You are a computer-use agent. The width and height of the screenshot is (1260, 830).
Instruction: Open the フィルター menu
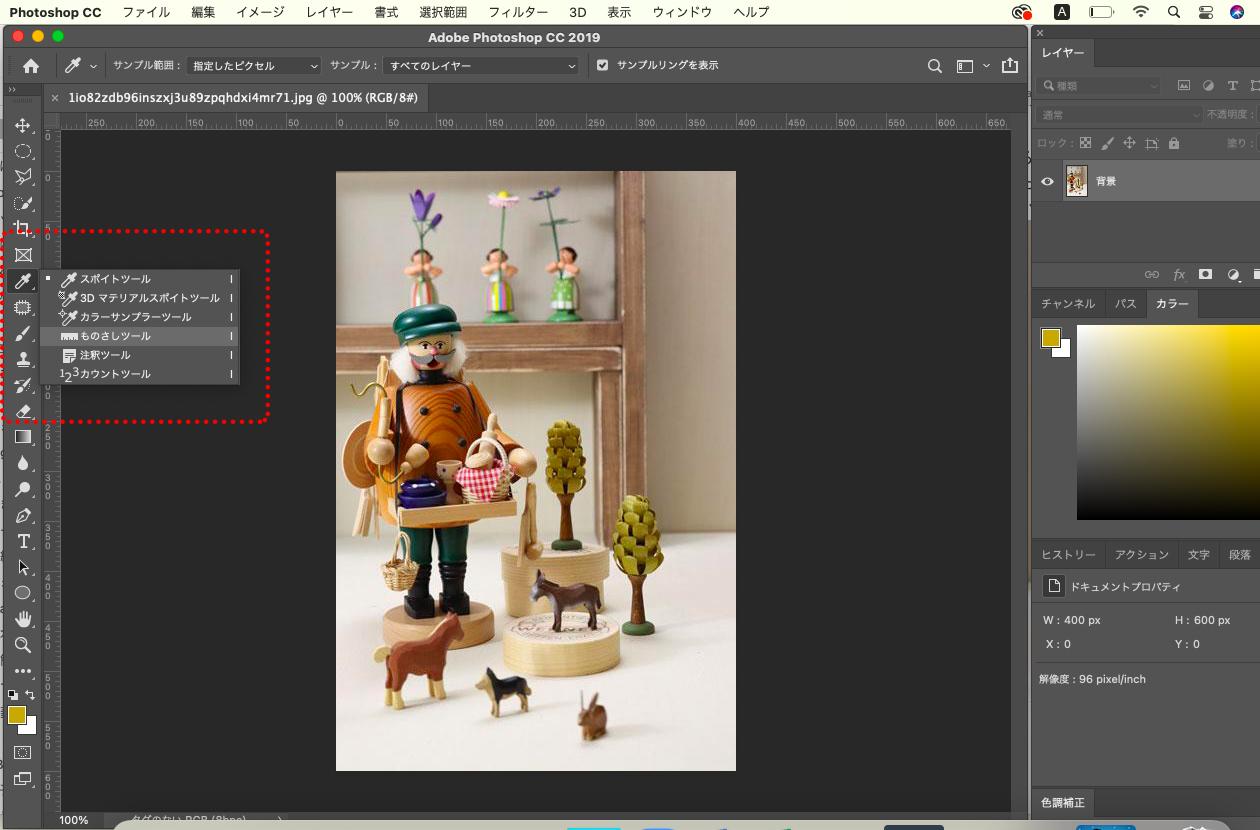click(x=518, y=12)
